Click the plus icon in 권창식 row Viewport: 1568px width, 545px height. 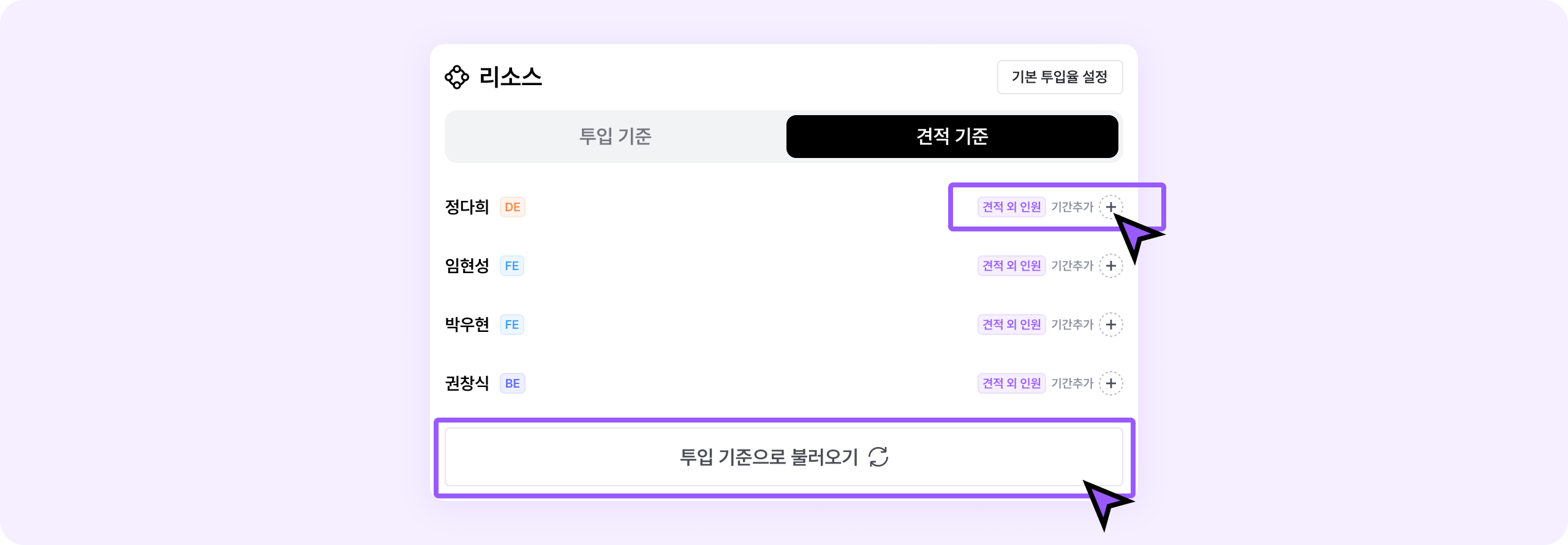pyautogui.click(x=1110, y=383)
